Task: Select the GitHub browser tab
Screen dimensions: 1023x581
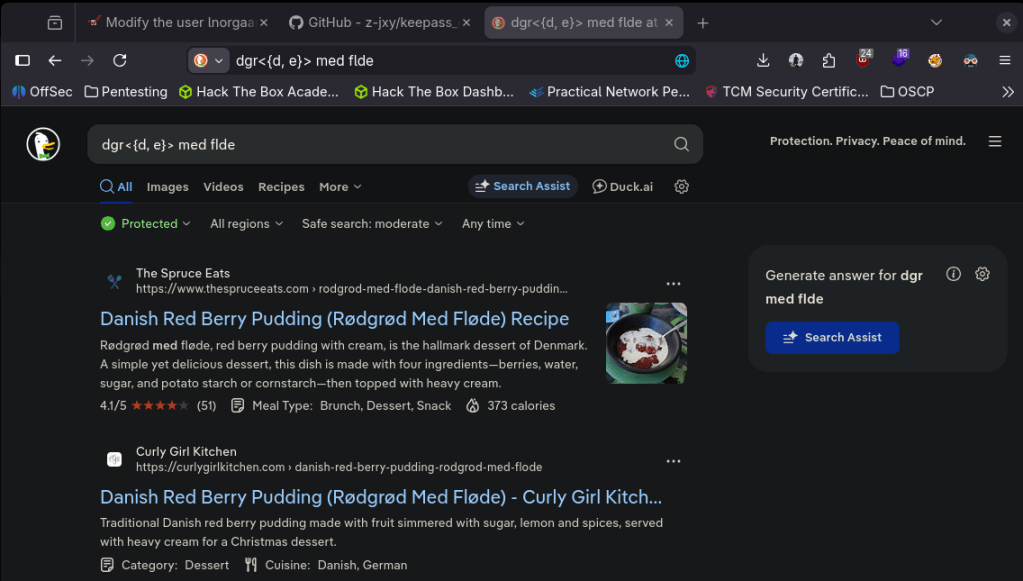Action: [378, 22]
